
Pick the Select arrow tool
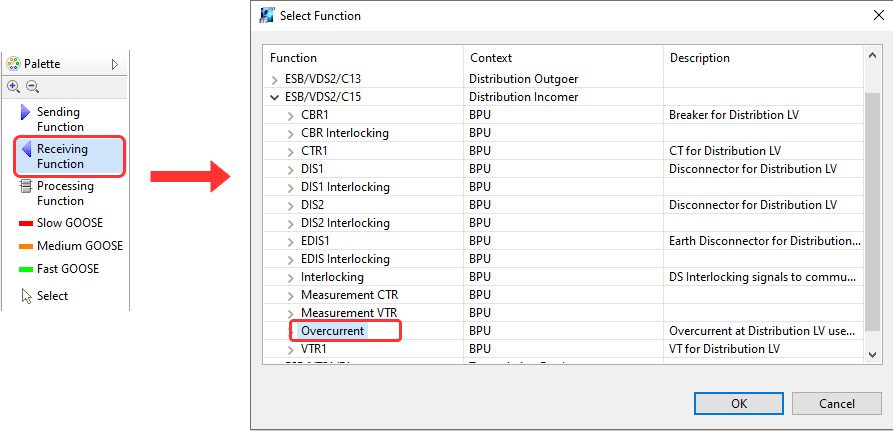(x=52, y=296)
